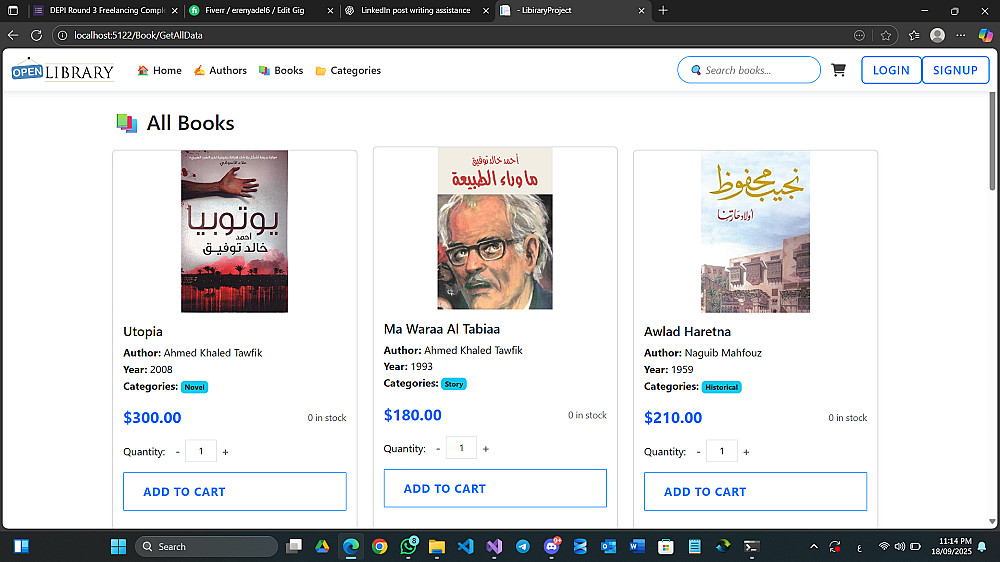Click the SIGNUP button
This screenshot has height=562, width=1000.
[x=955, y=70]
